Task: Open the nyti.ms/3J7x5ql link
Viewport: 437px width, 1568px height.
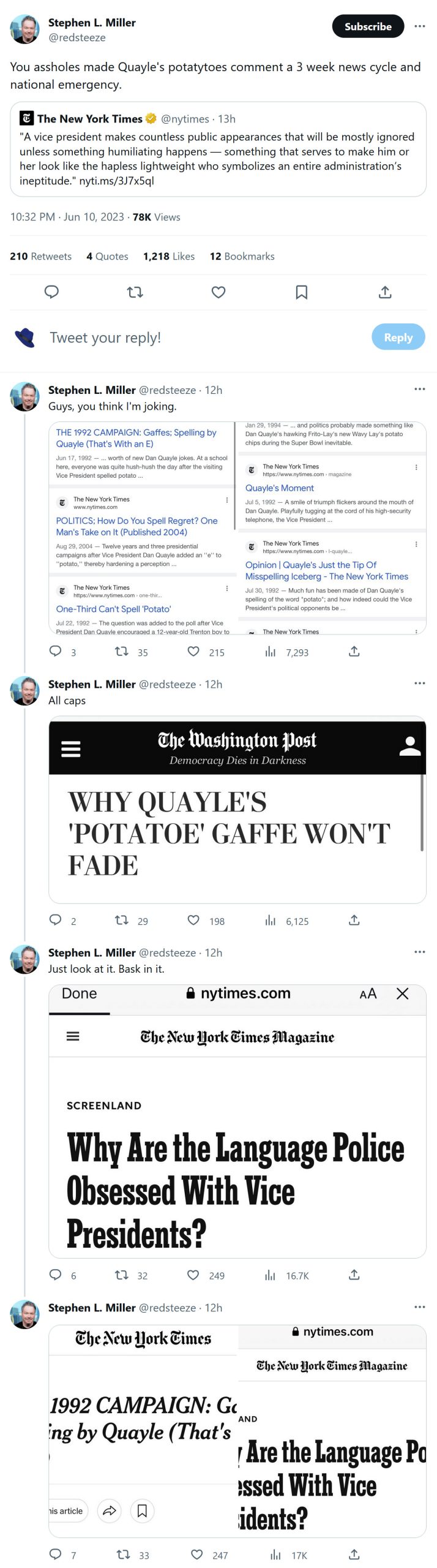Action: point(116,181)
